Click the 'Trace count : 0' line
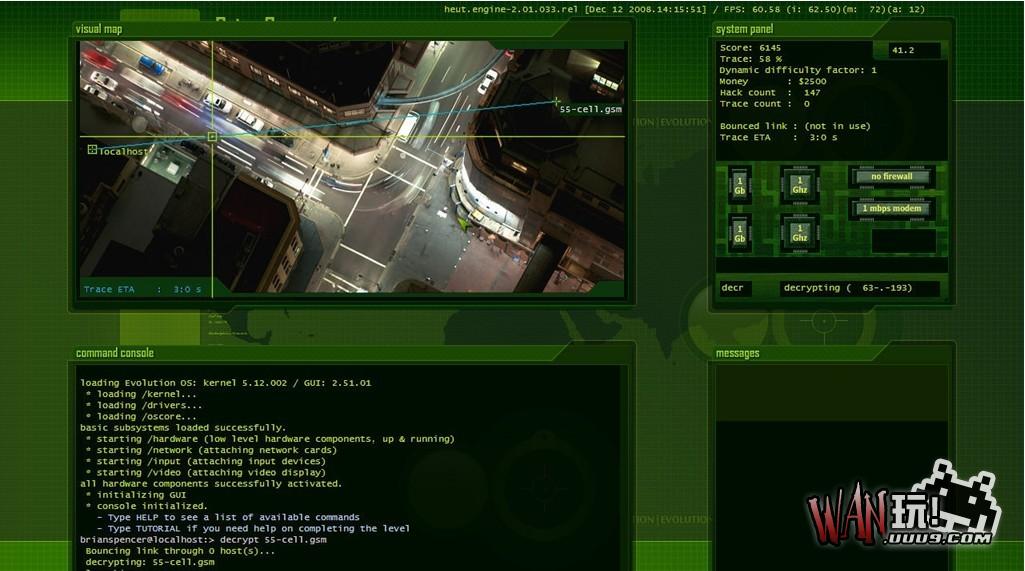The image size is (1025, 571). [x=765, y=103]
